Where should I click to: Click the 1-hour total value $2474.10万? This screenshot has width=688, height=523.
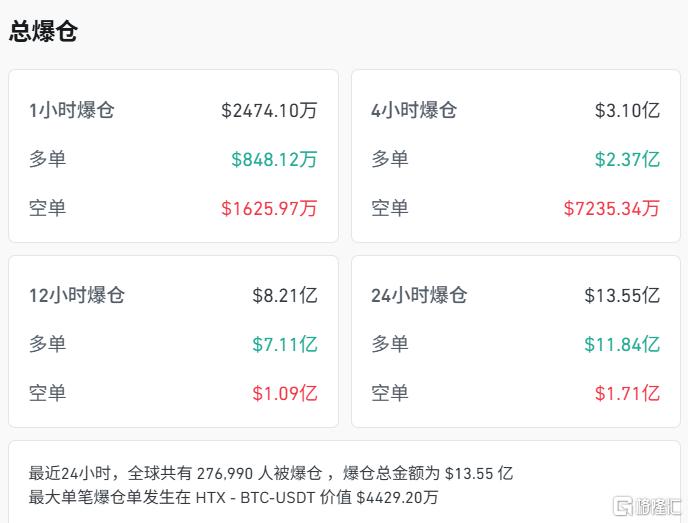(x=269, y=109)
